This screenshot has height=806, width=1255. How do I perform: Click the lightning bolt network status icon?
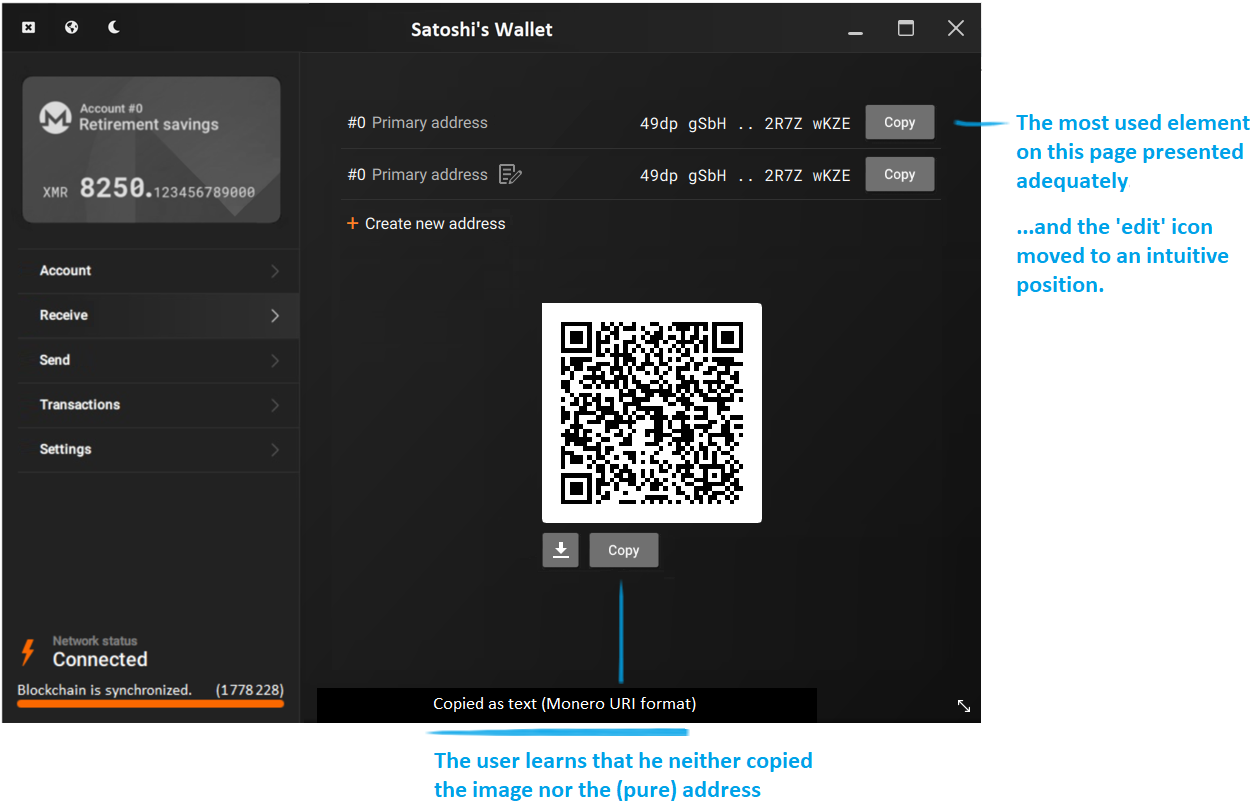pyautogui.click(x=28, y=653)
